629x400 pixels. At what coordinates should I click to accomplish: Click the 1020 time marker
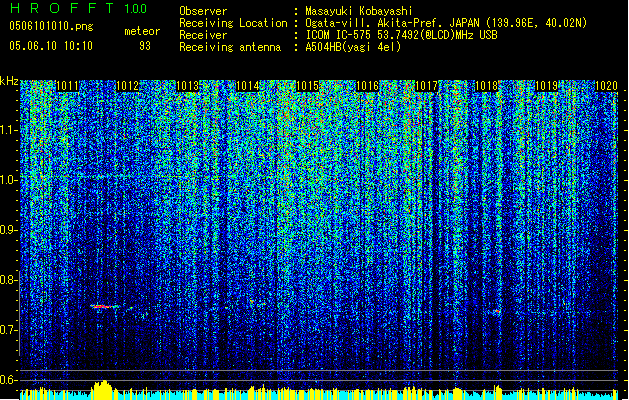[606, 86]
